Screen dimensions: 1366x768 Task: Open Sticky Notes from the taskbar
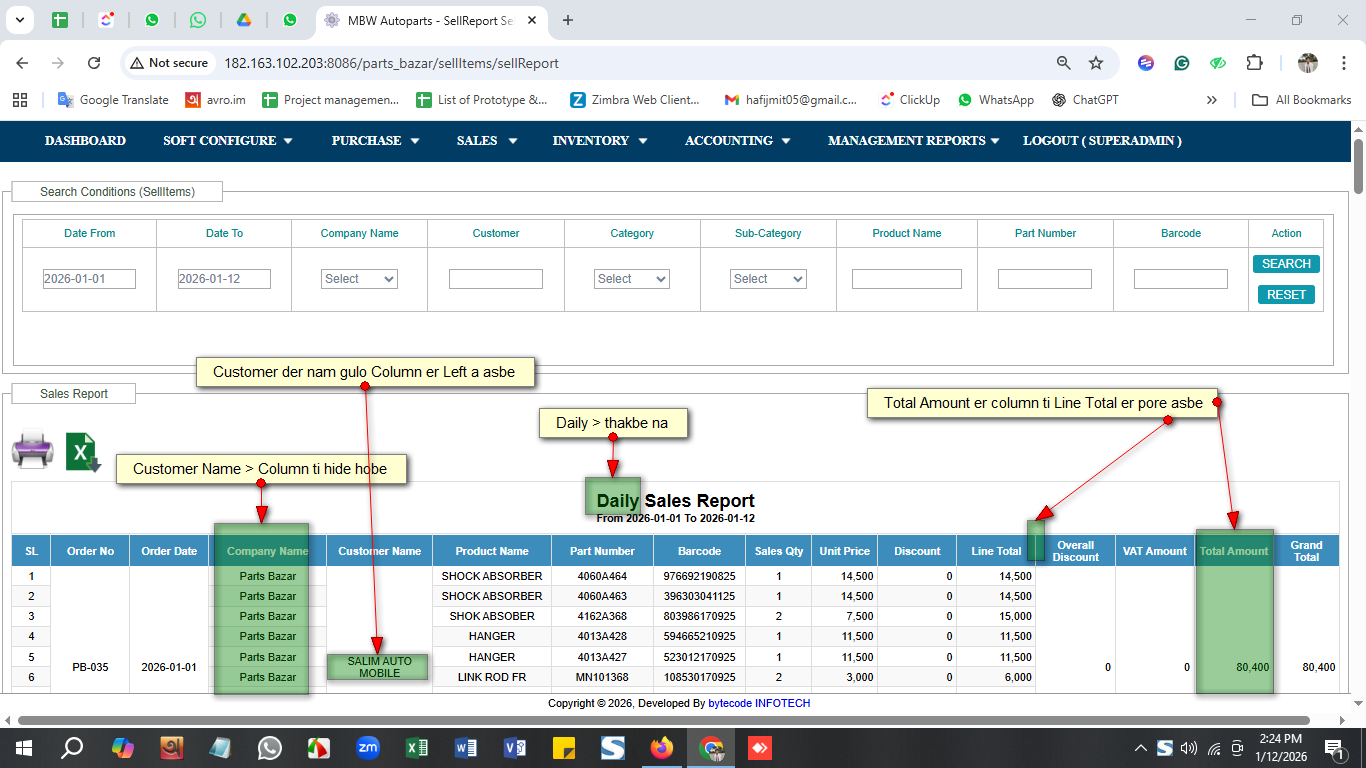563,748
